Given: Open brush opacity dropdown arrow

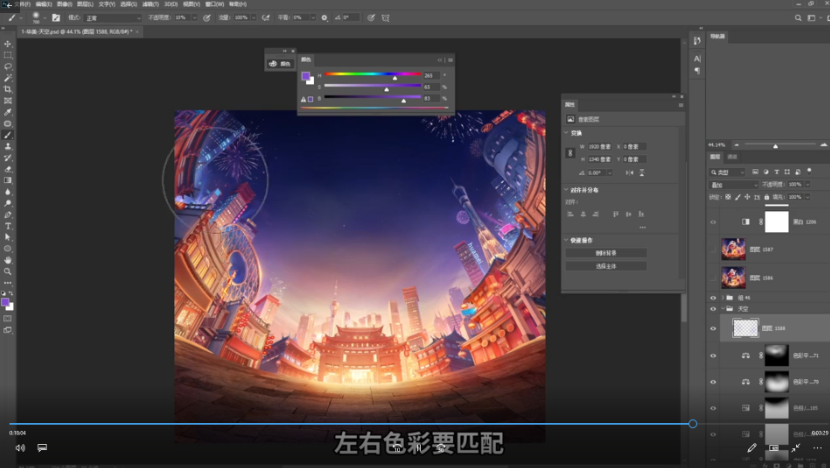Looking at the screenshot, I should tap(194, 17).
